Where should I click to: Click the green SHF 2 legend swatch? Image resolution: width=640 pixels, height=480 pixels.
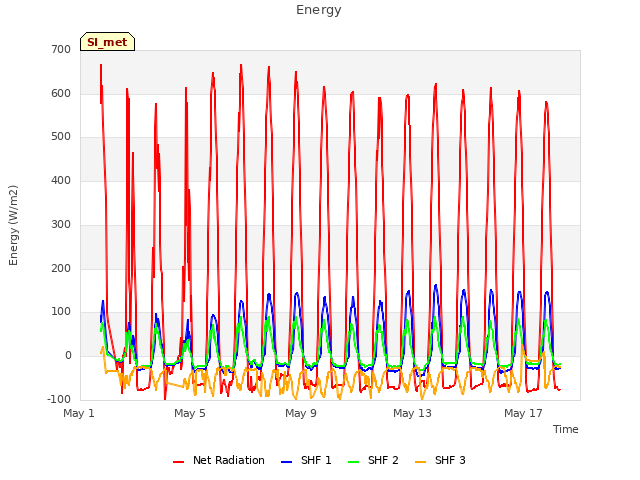(x=353, y=462)
